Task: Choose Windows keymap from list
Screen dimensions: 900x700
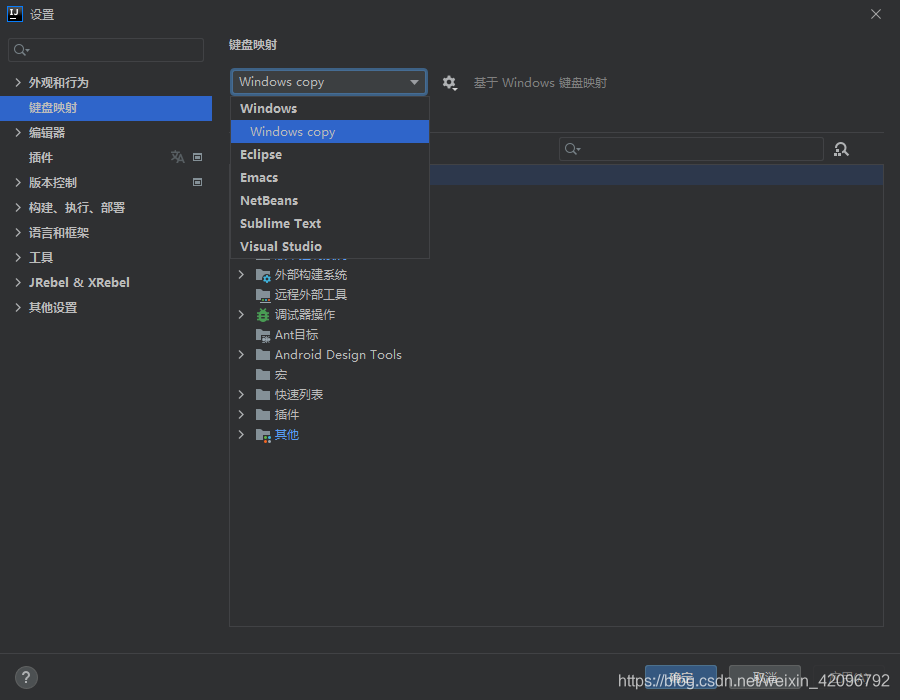Action: point(329,108)
